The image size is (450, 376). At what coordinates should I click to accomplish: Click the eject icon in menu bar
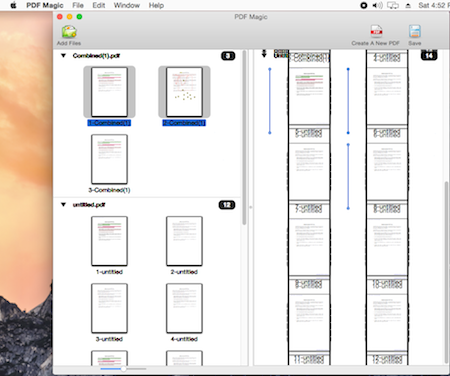[x=408, y=6]
